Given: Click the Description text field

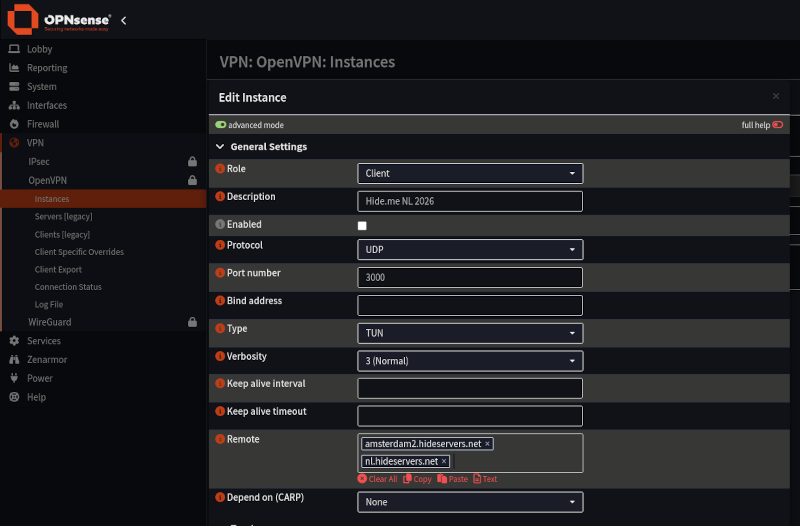Looking at the screenshot, I should 470,201.
